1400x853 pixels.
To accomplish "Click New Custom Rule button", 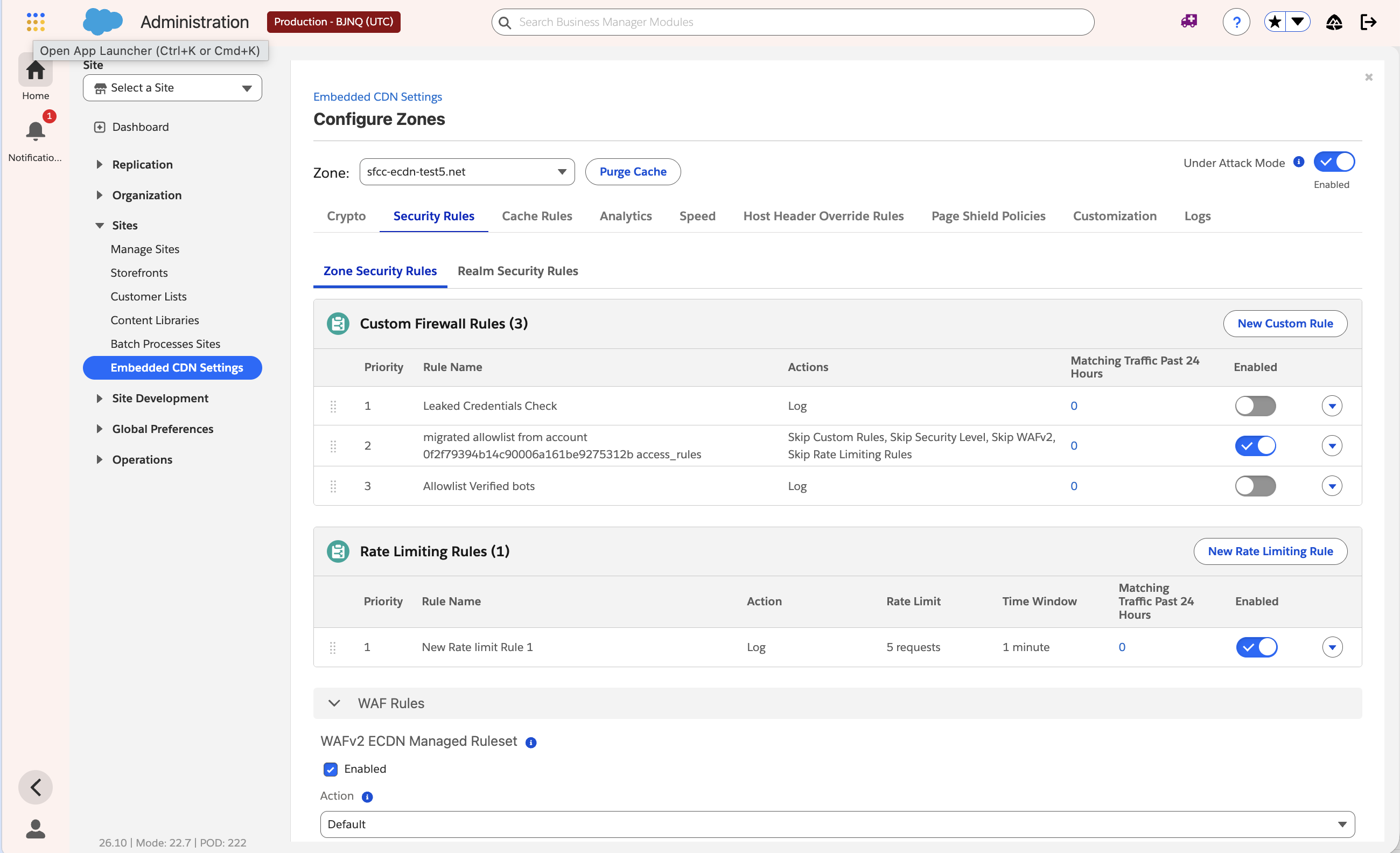I will click(1285, 323).
